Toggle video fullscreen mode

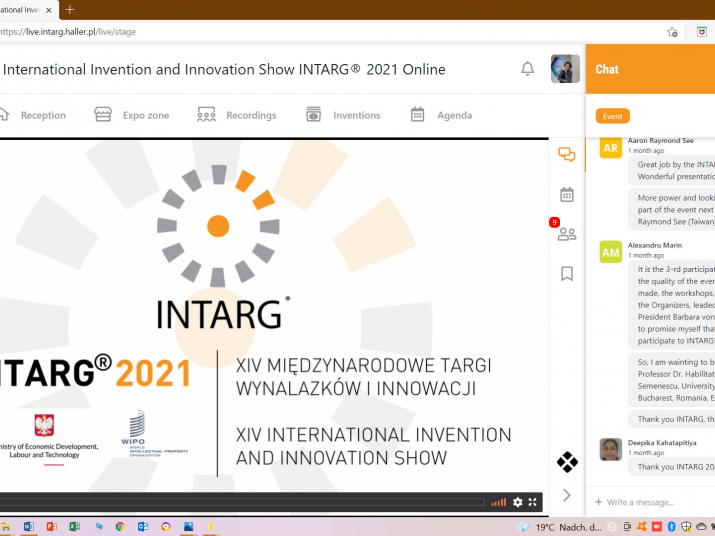click(x=533, y=502)
